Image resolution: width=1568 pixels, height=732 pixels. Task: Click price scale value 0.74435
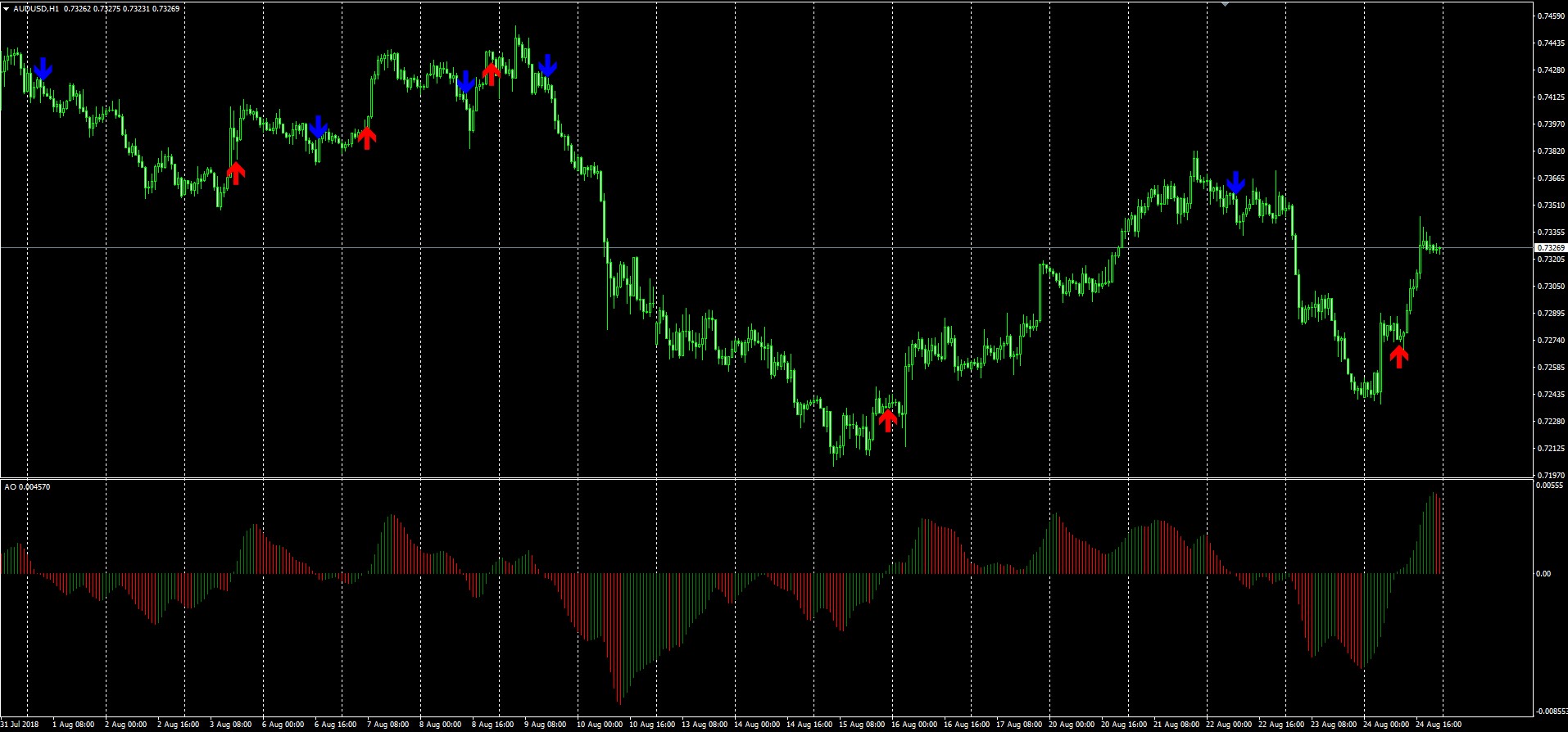(x=1552, y=43)
